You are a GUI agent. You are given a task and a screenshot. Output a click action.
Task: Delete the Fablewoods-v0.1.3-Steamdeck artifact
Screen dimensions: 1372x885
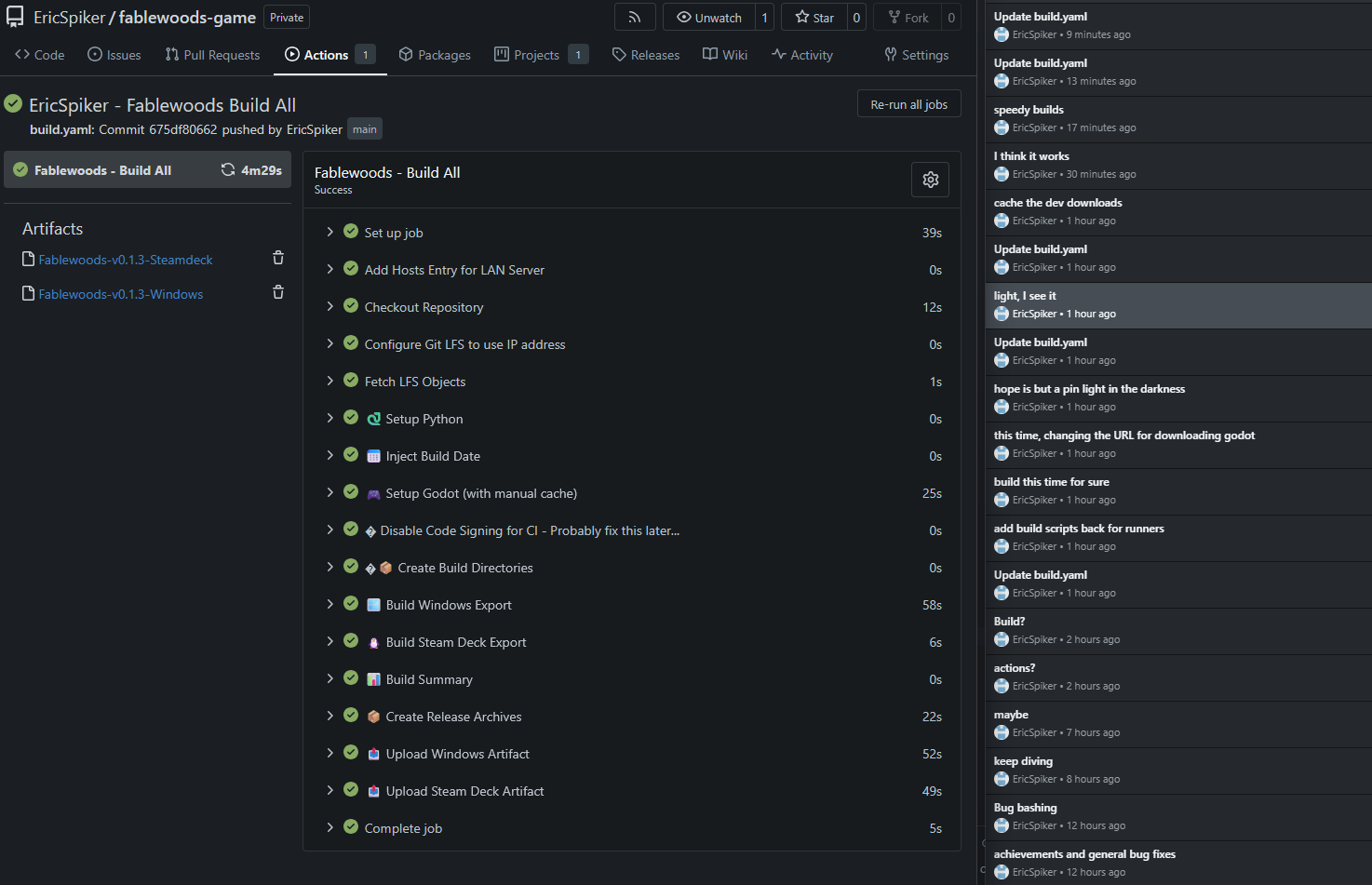[x=277, y=258]
